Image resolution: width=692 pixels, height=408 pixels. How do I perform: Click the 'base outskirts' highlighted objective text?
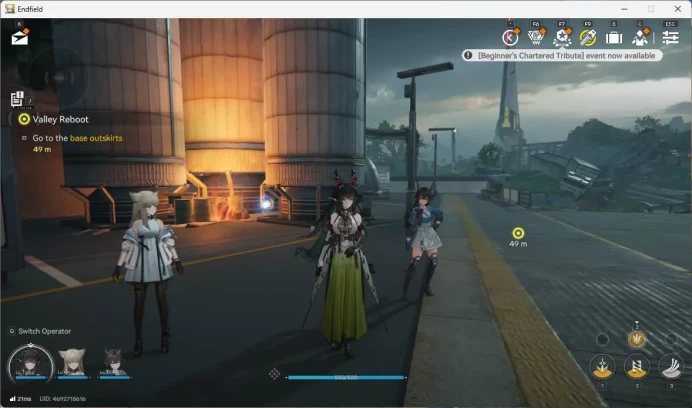point(96,138)
